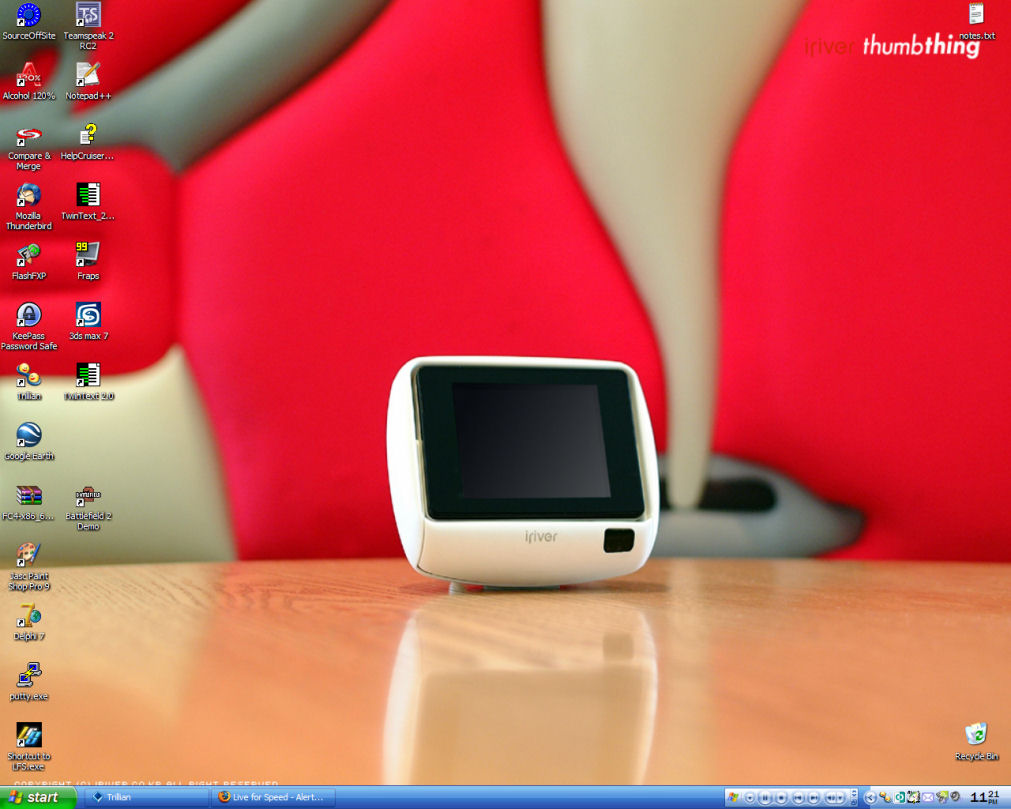
Task: Stop playback in Media Player toolbar
Action: 781,798
